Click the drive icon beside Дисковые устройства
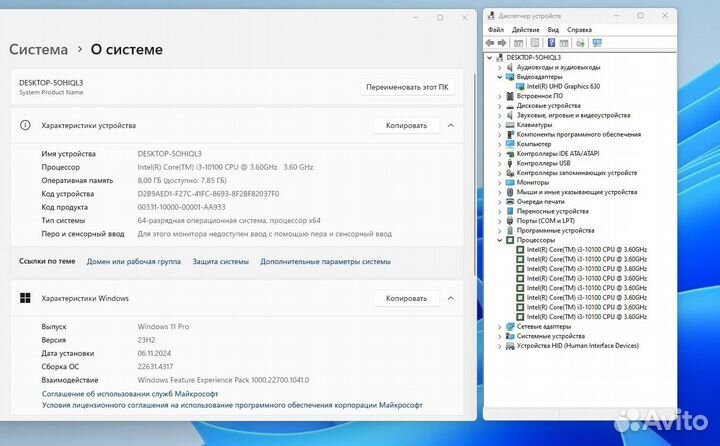Screen dimensions: 720x446 [x=510, y=106]
